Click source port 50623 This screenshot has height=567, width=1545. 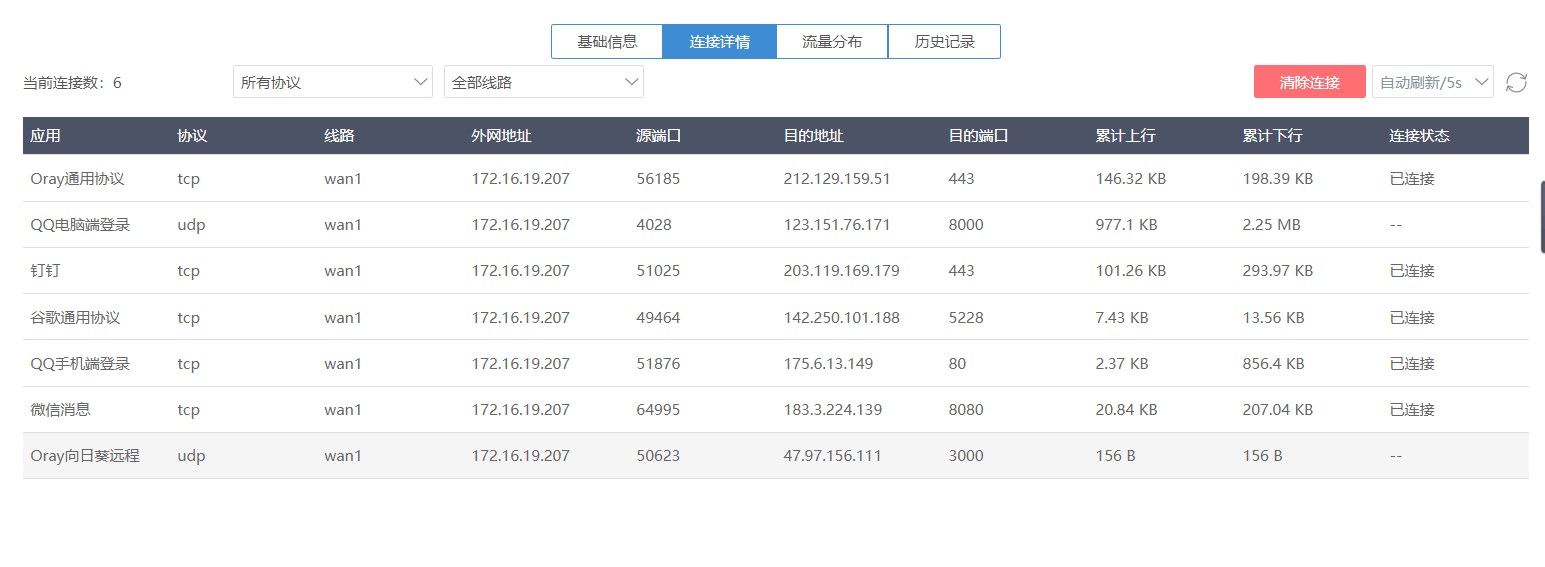pyautogui.click(x=658, y=455)
